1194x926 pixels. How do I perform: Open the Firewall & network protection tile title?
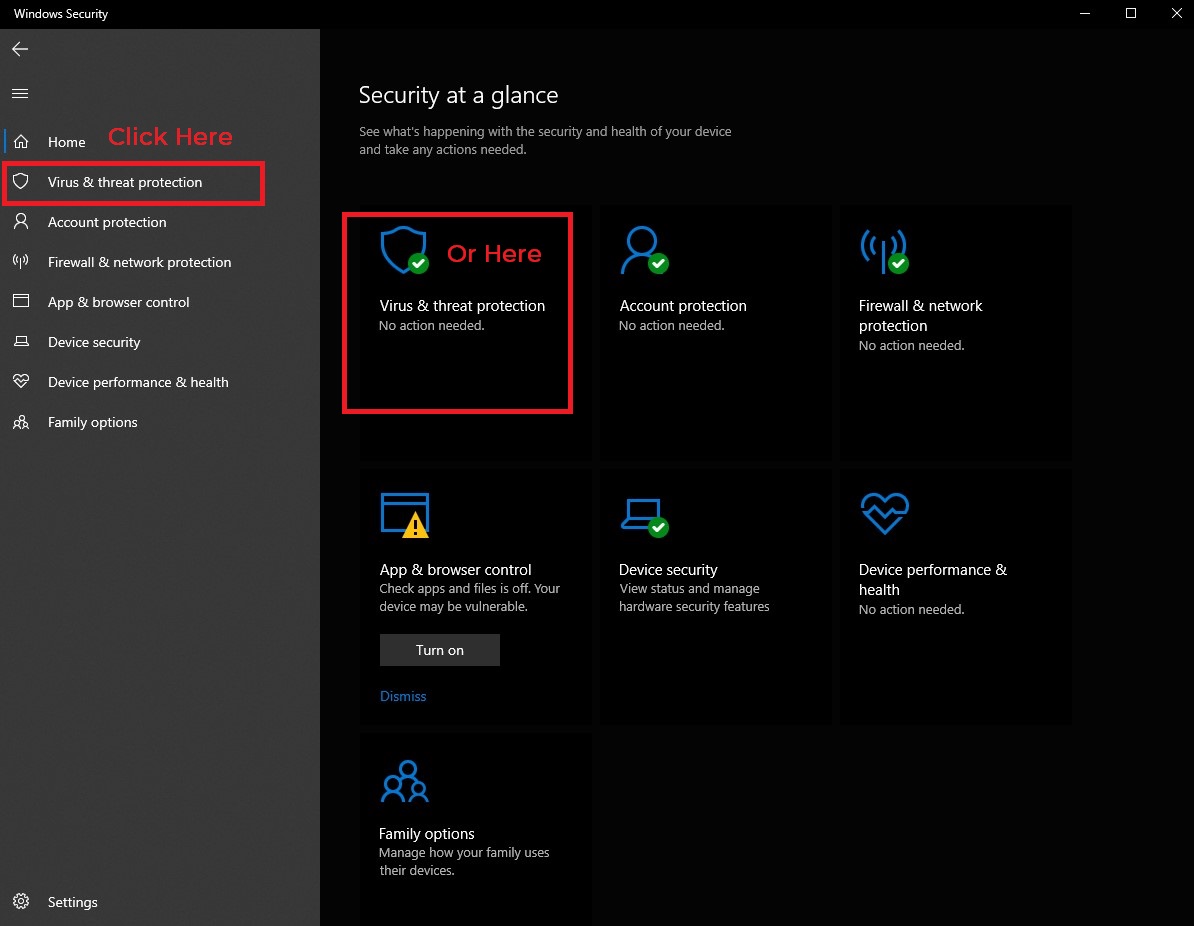920,315
